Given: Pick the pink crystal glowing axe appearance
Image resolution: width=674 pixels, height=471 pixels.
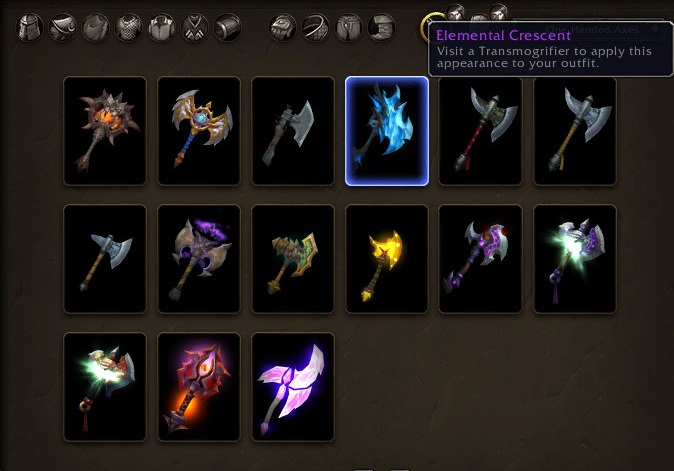Looking at the screenshot, I should click(x=293, y=387).
